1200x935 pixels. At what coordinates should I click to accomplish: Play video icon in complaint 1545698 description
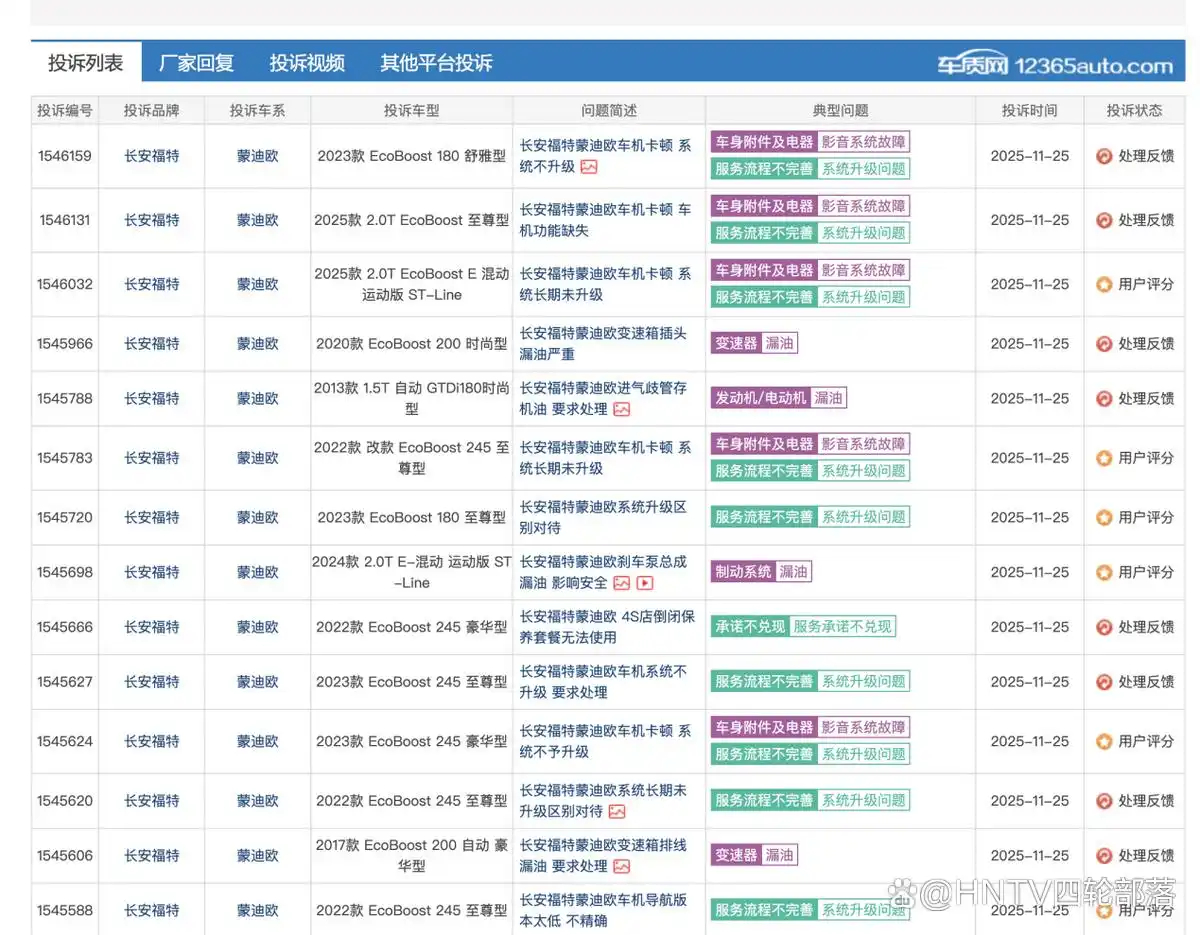tap(645, 583)
